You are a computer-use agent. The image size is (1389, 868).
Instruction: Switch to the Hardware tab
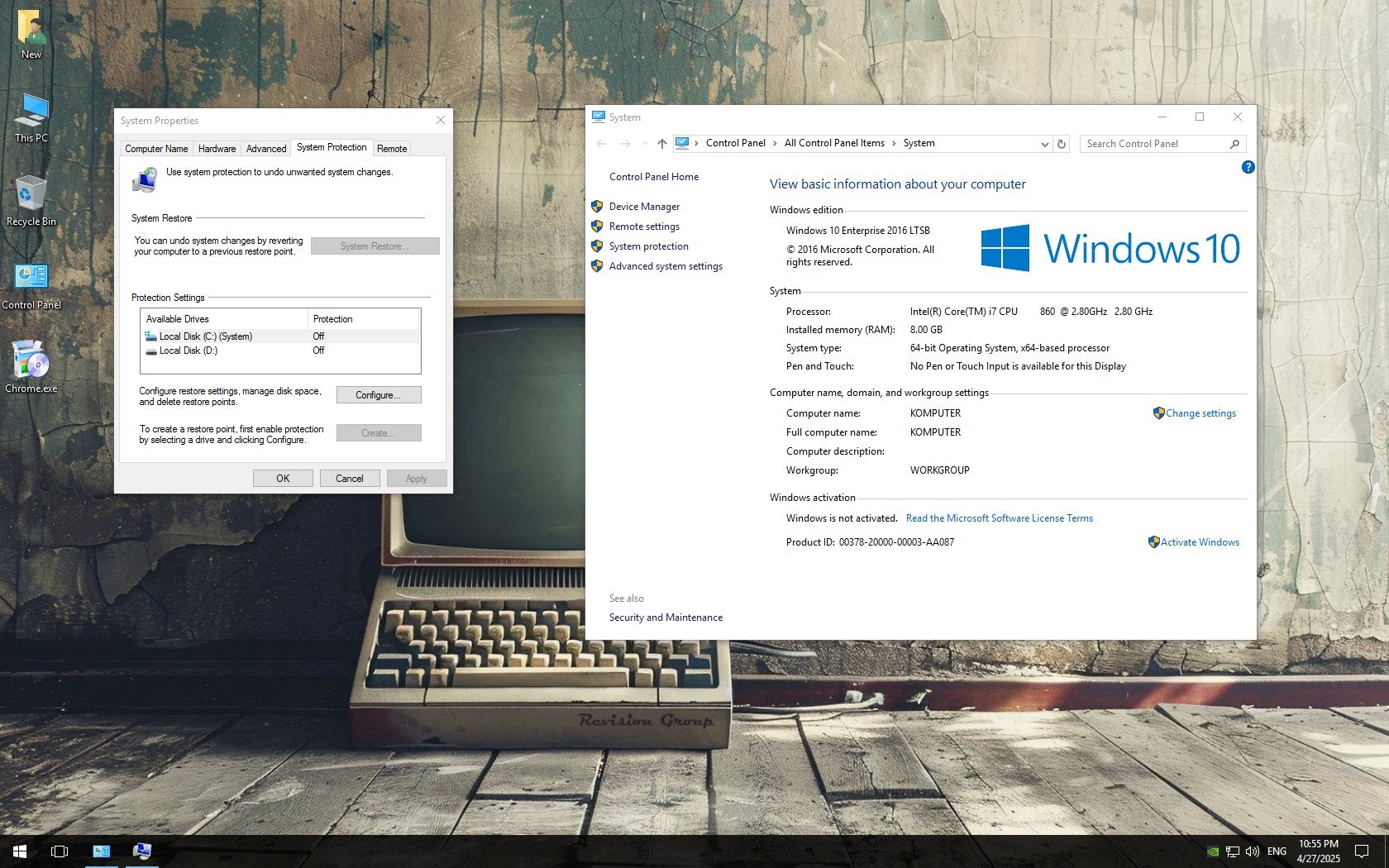217,149
